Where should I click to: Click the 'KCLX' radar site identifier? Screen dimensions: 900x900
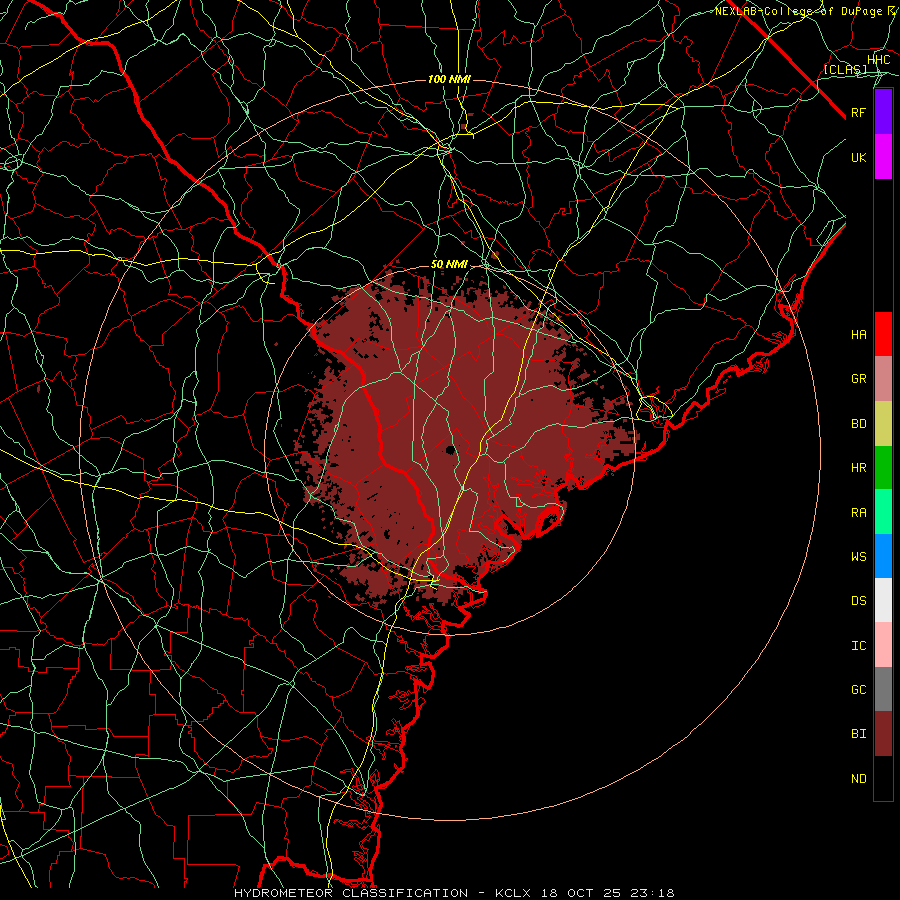click(x=514, y=893)
